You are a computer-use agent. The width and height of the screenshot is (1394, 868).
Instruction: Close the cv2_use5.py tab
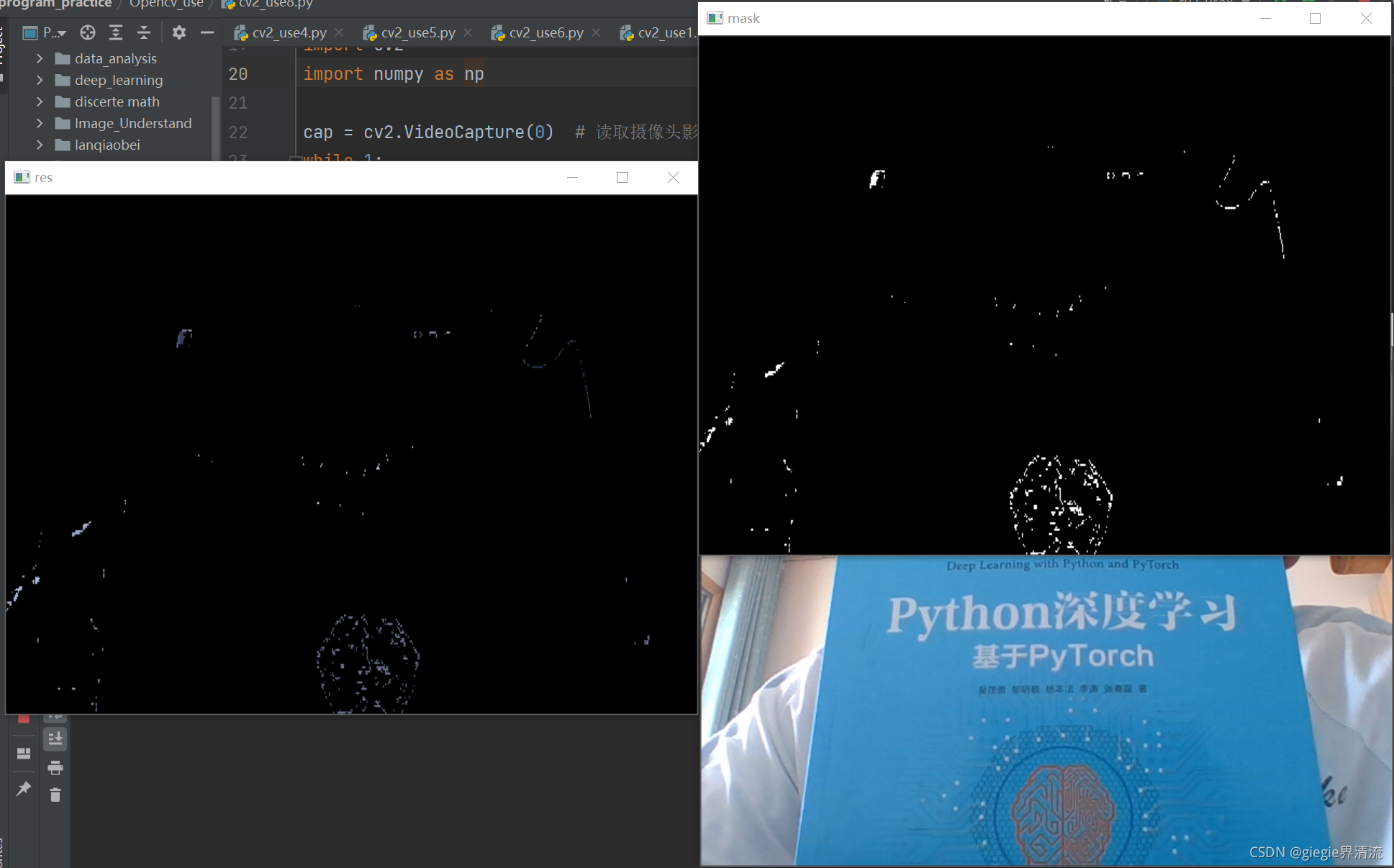(468, 32)
